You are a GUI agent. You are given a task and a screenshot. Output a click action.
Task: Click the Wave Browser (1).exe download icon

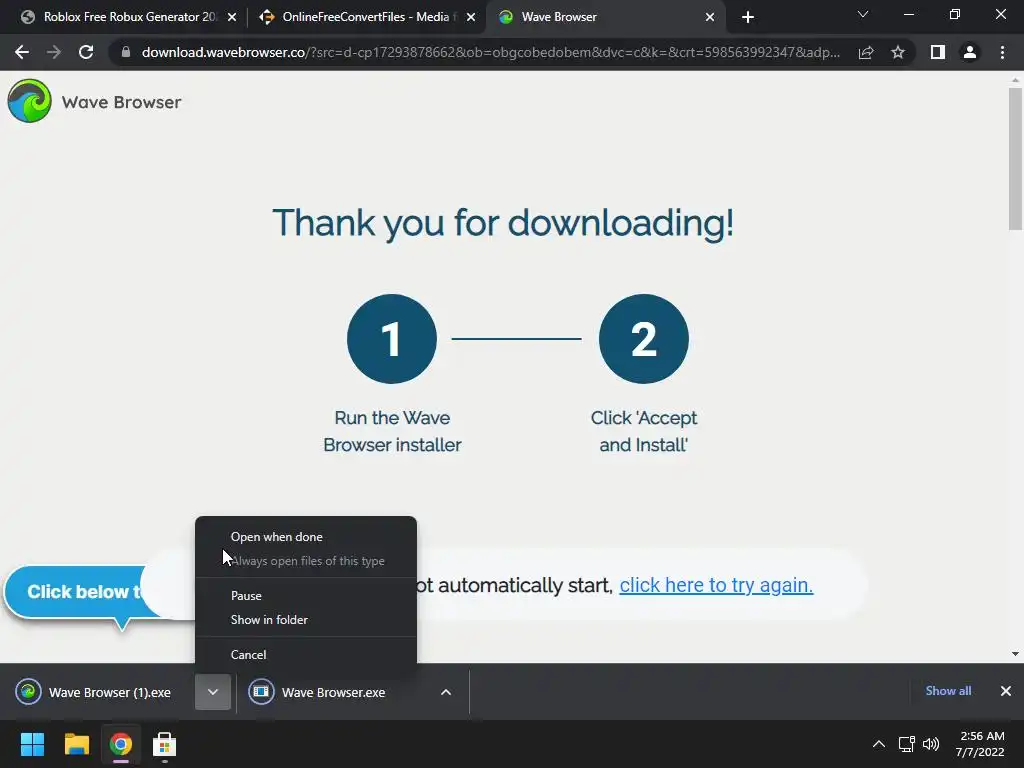(x=28, y=692)
